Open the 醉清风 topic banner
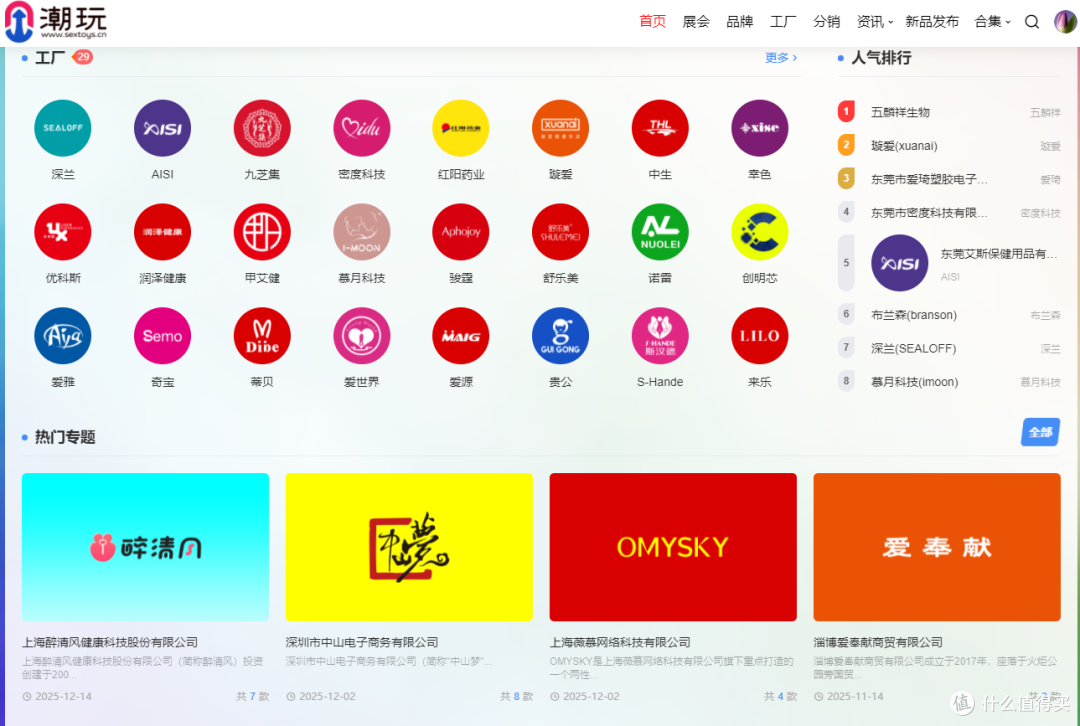This screenshot has height=726, width=1080. pyautogui.click(x=145, y=547)
